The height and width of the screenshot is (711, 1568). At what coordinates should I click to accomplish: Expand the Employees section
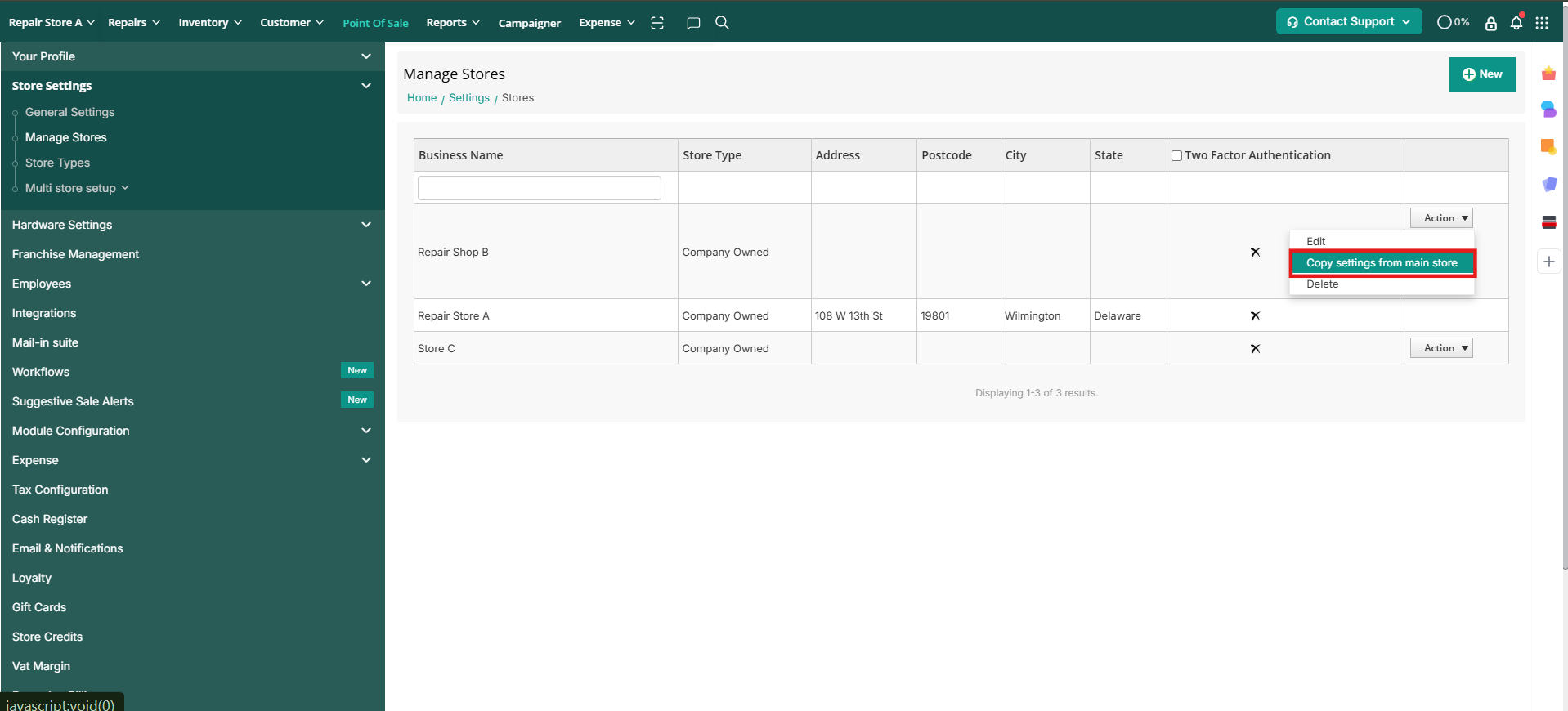click(x=192, y=284)
